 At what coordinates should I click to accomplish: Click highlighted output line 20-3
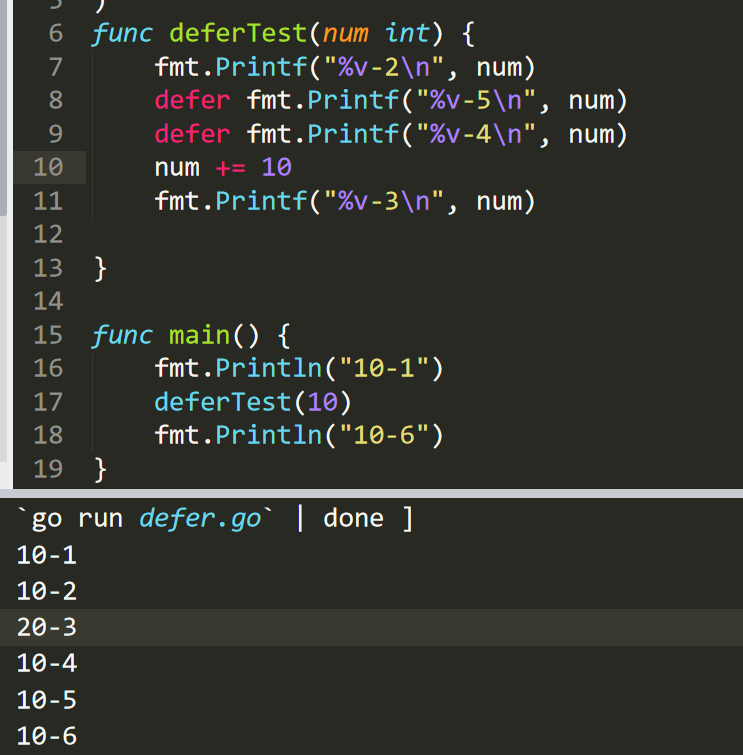pos(47,627)
